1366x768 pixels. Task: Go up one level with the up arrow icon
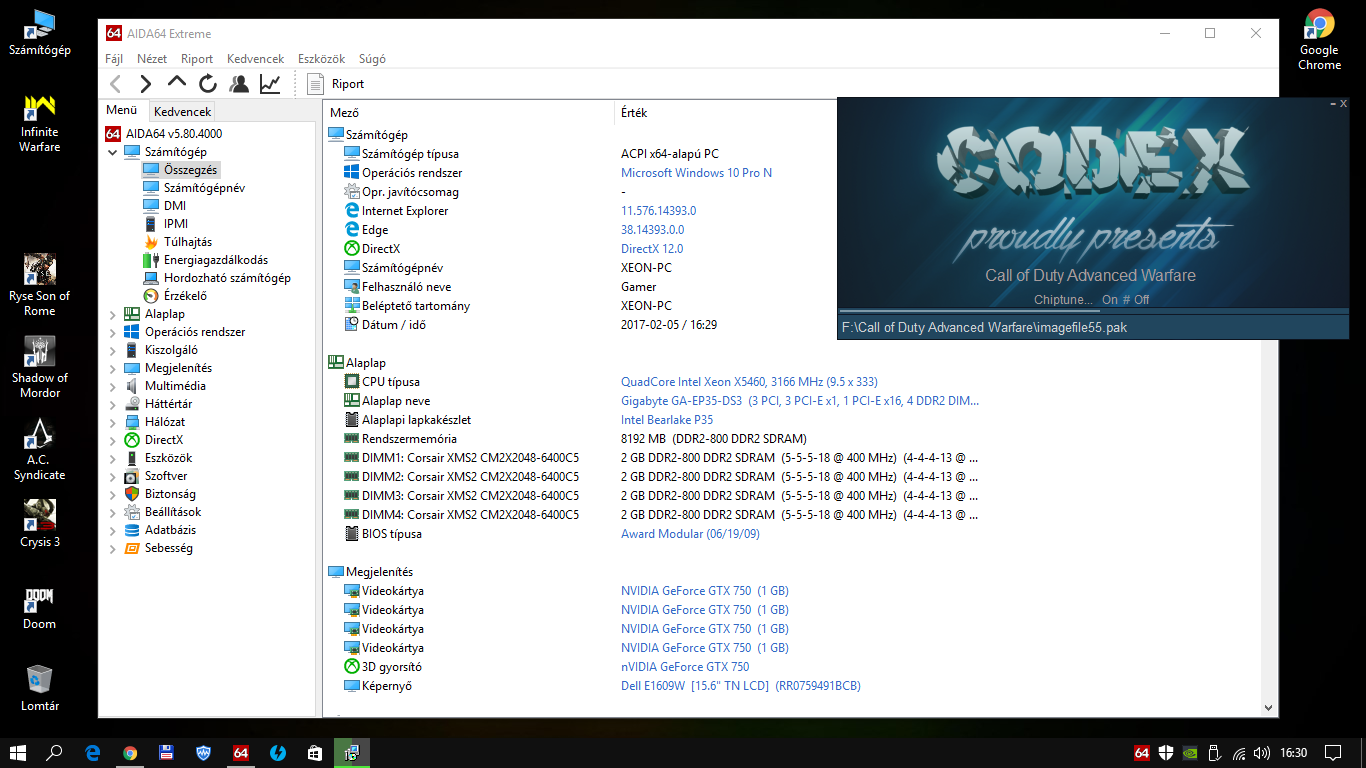pos(177,83)
